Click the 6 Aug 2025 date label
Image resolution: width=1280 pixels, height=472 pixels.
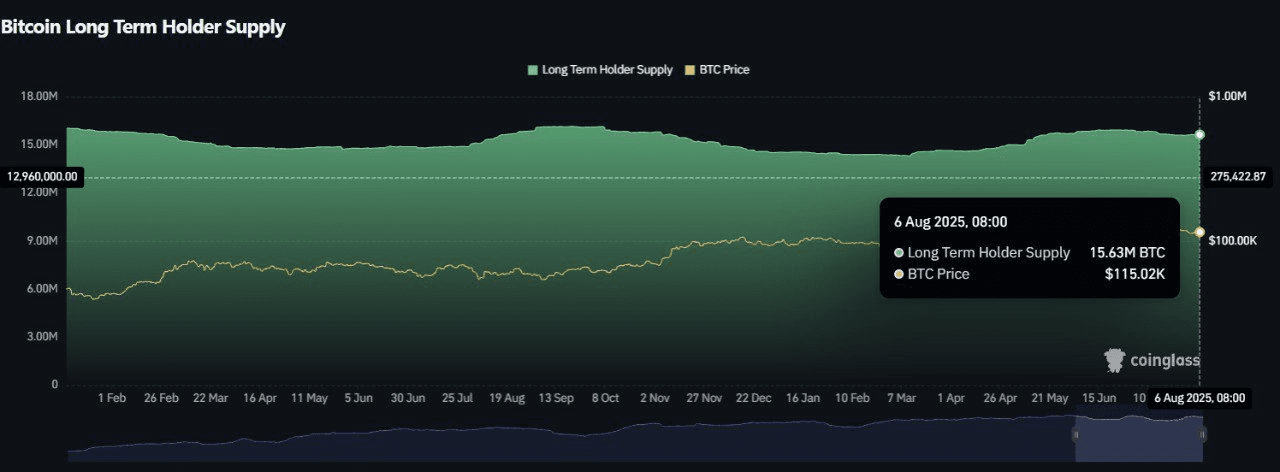point(1200,398)
